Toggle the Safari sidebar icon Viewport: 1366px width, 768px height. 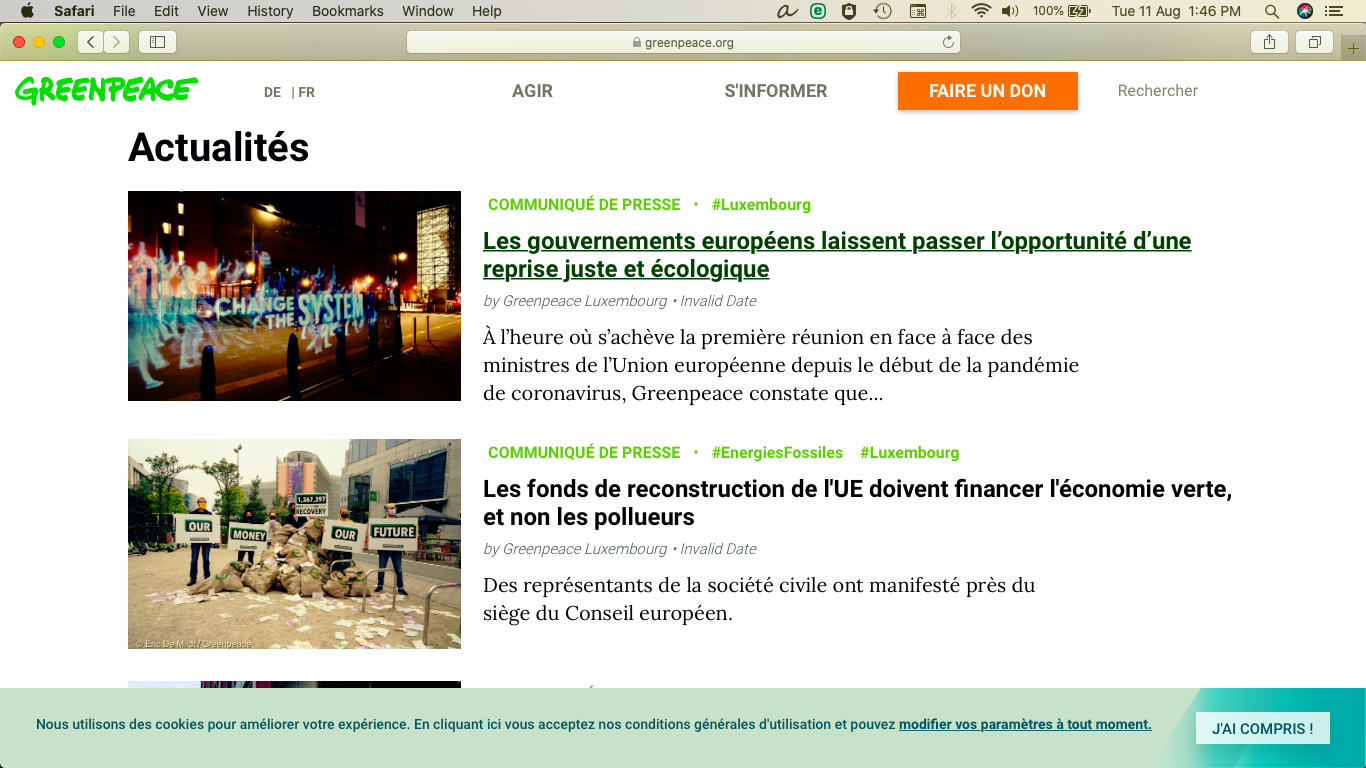pyautogui.click(x=157, y=42)
